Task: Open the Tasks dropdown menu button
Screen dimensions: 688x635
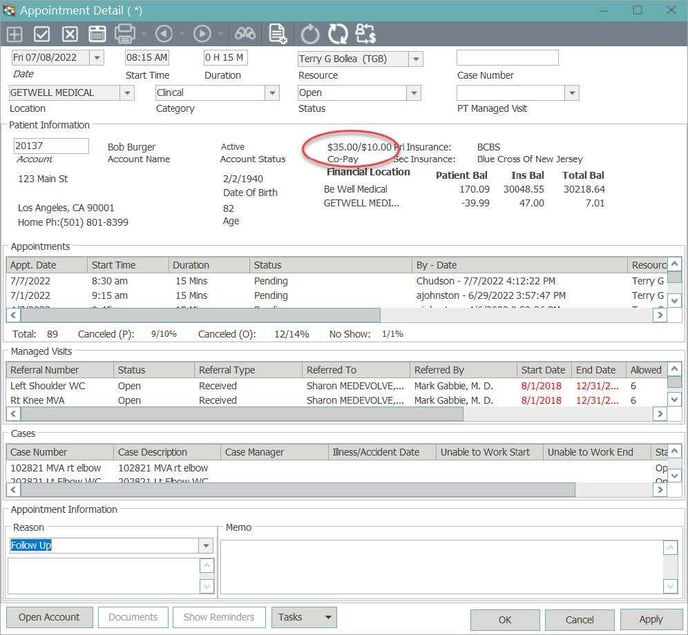Action: point(303,618)
